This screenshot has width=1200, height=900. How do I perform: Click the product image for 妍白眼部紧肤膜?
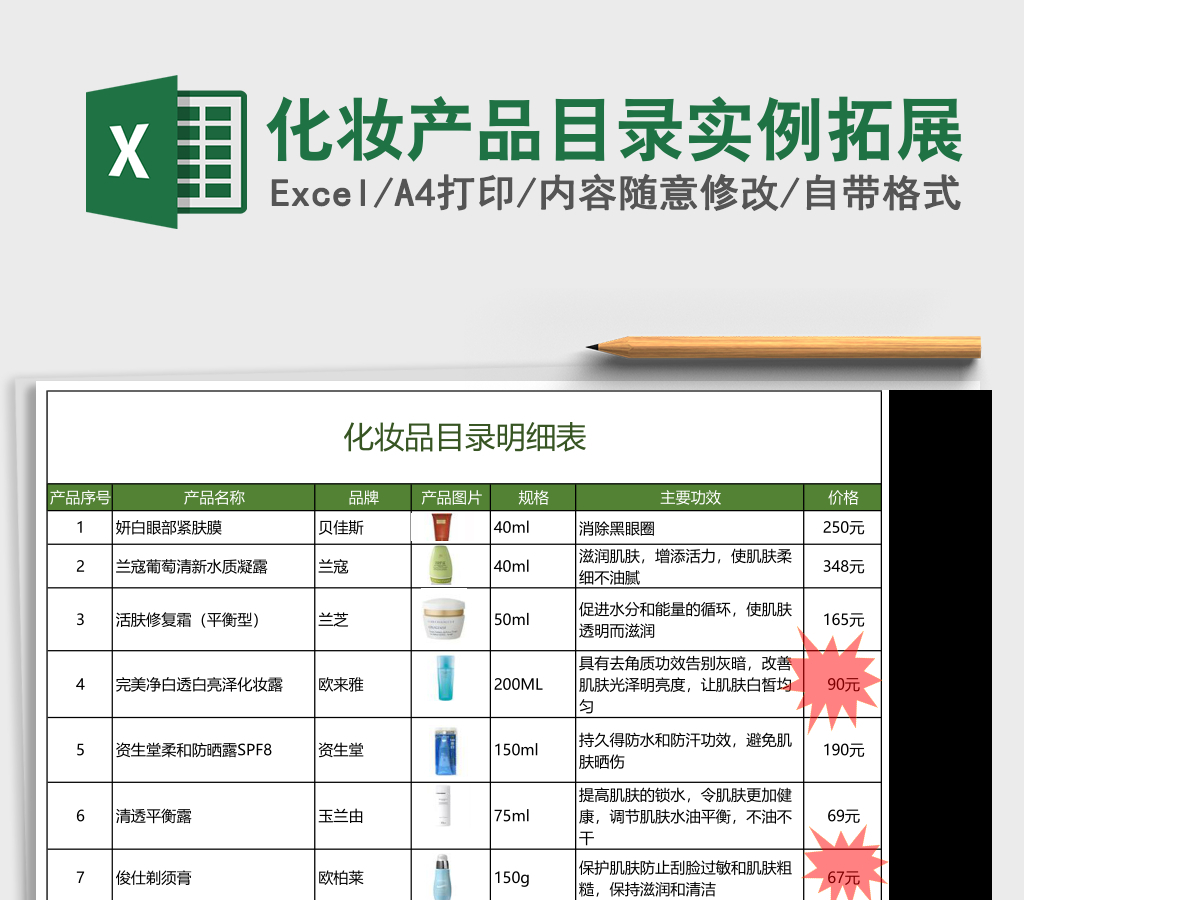[442, 527]
